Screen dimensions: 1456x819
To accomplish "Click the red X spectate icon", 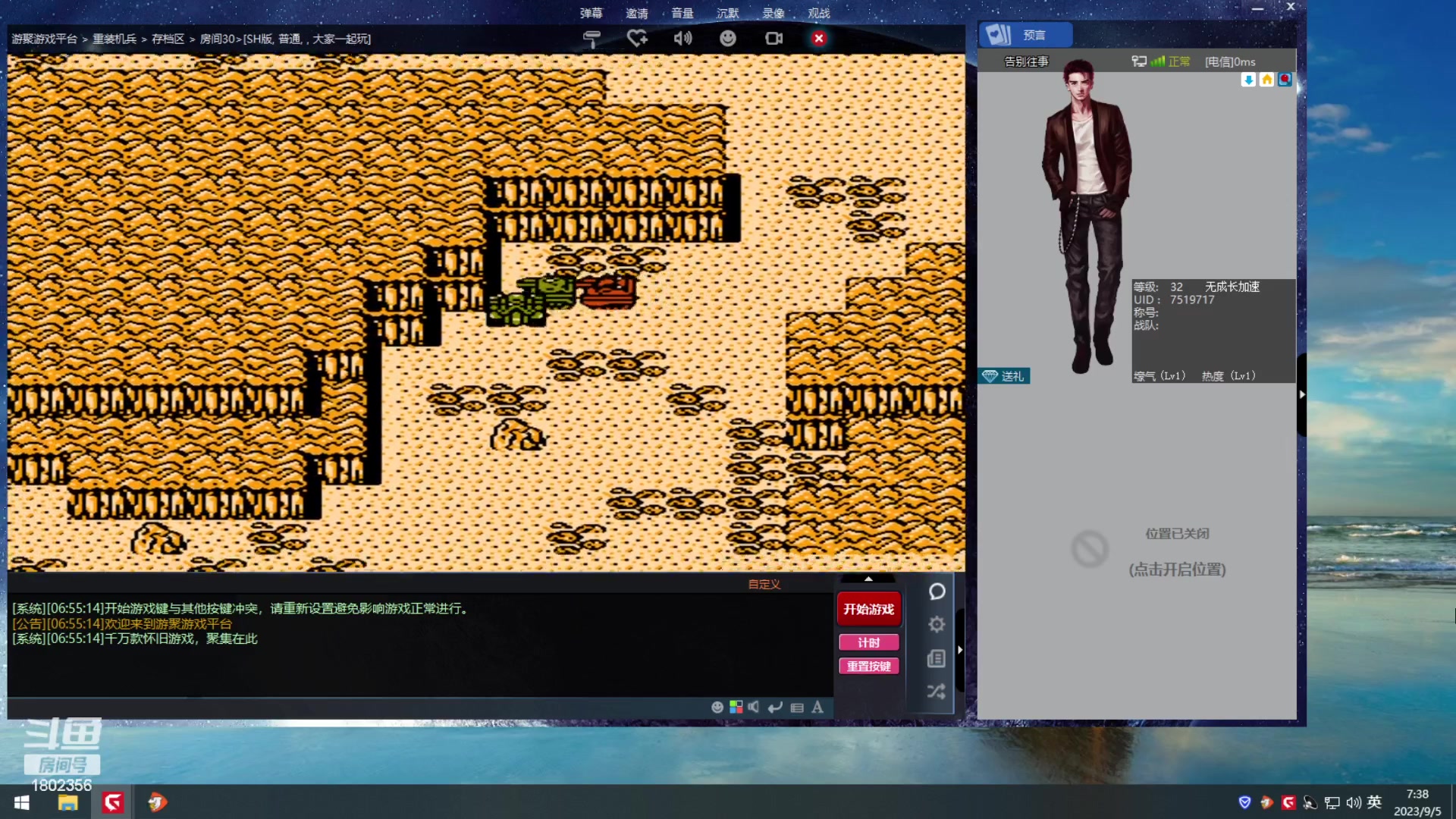I will (819, 38).
